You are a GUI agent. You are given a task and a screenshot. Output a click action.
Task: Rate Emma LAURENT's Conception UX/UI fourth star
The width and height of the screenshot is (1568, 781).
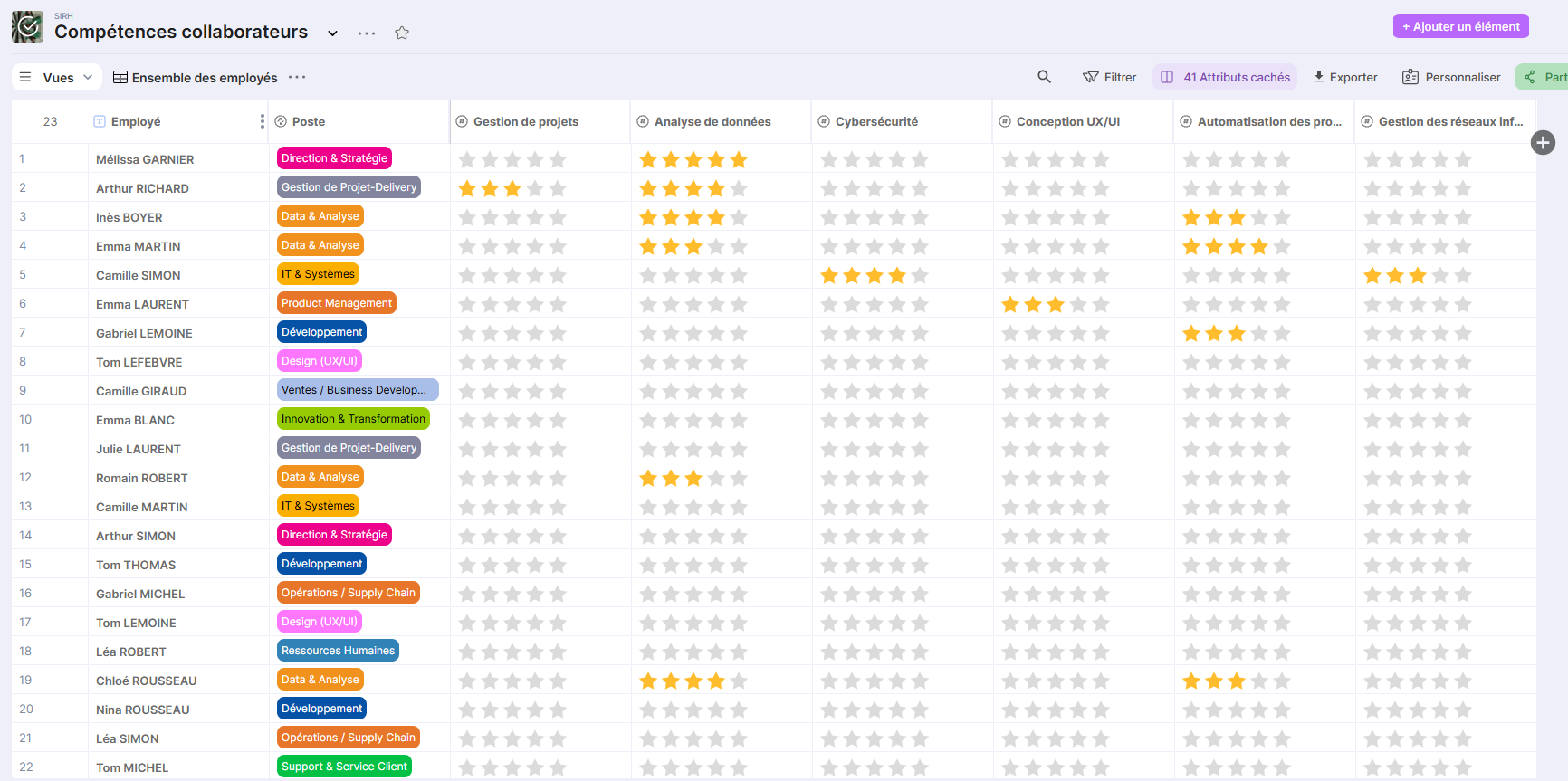pyautogui.click(x=1078, y=304)
